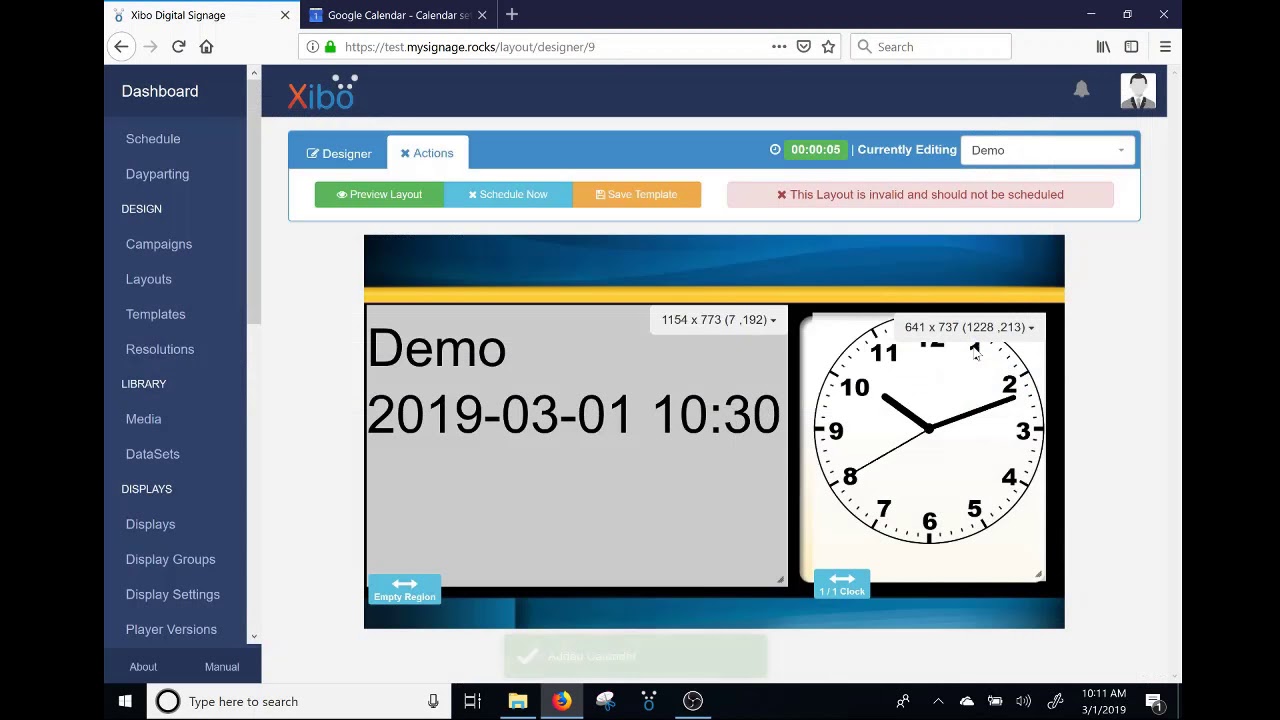The height and width of the screenshot is (720, 1280).
Task: Toggle the Firefox sidebar view
Action: click(x=1131, y=46)
